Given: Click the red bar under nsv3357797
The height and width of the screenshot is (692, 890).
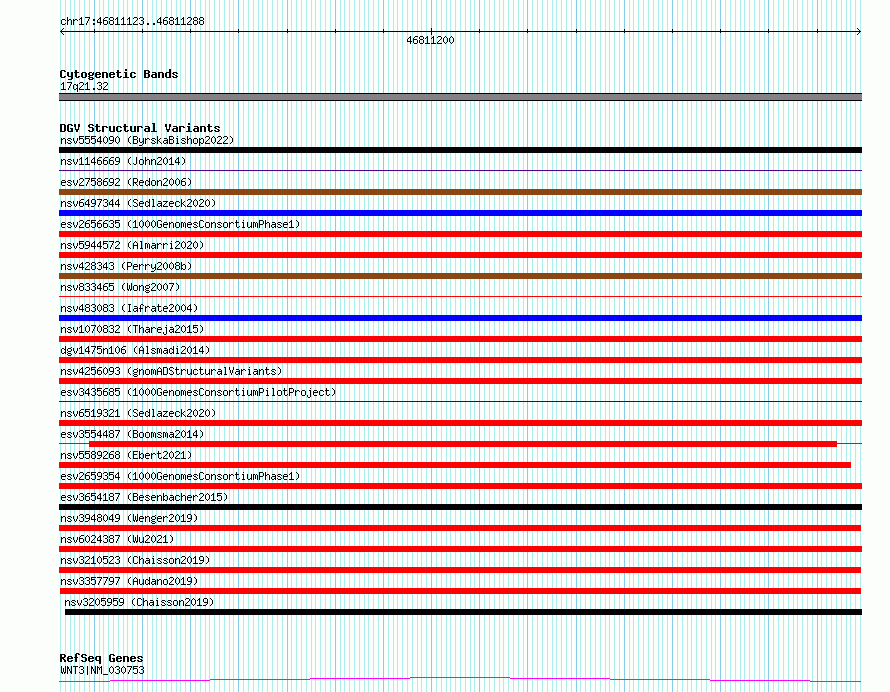Looking at the screenshot, I should tap(460, 591).
